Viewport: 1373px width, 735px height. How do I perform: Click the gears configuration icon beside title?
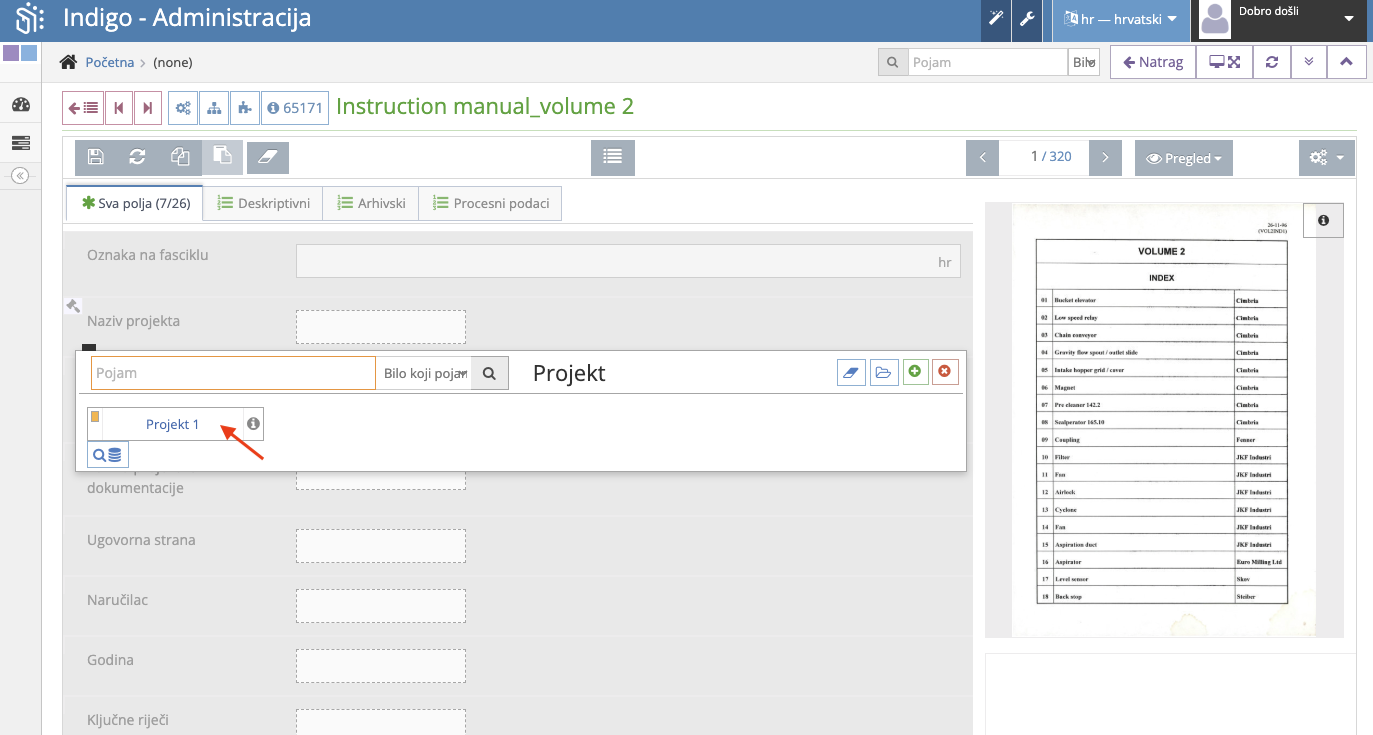183,108
